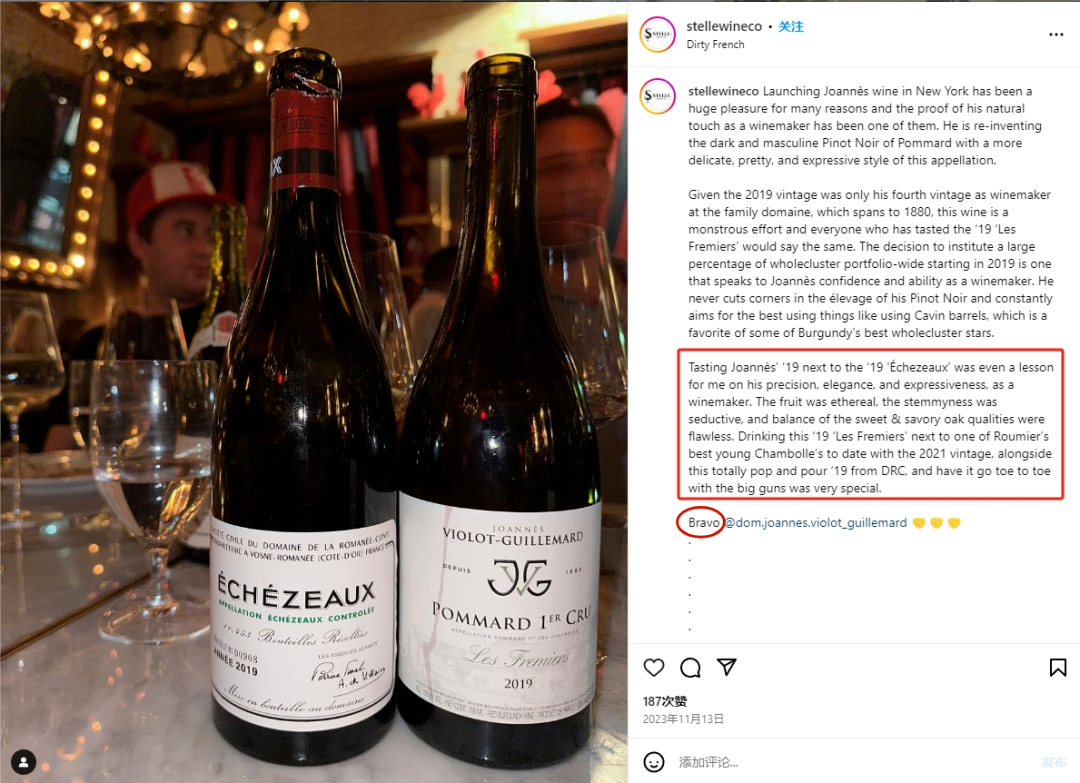Open post date 2023年11月13日

pyautogui.click(x=683, y=719)
